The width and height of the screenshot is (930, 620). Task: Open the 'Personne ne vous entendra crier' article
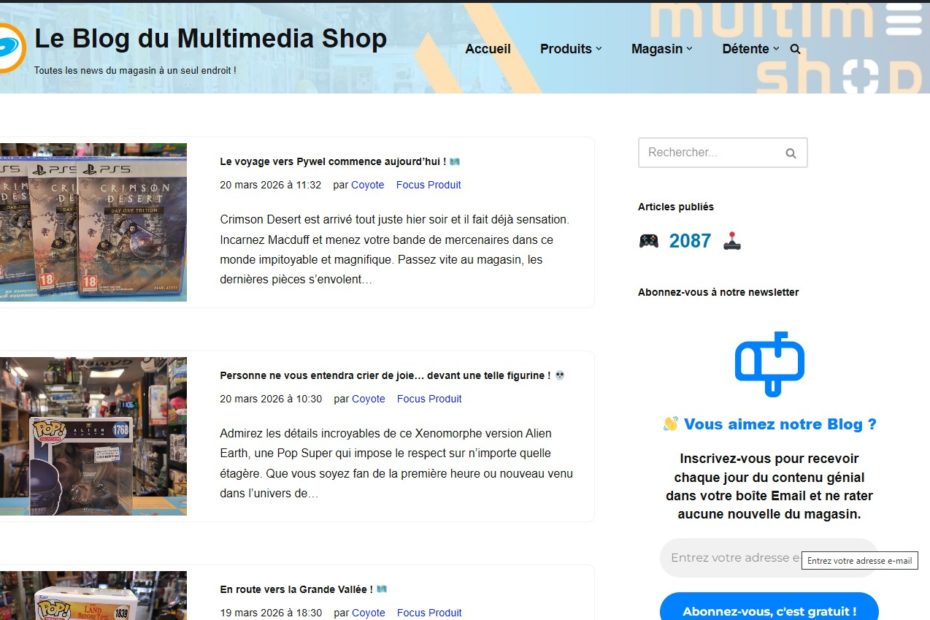tap(385, 376)
